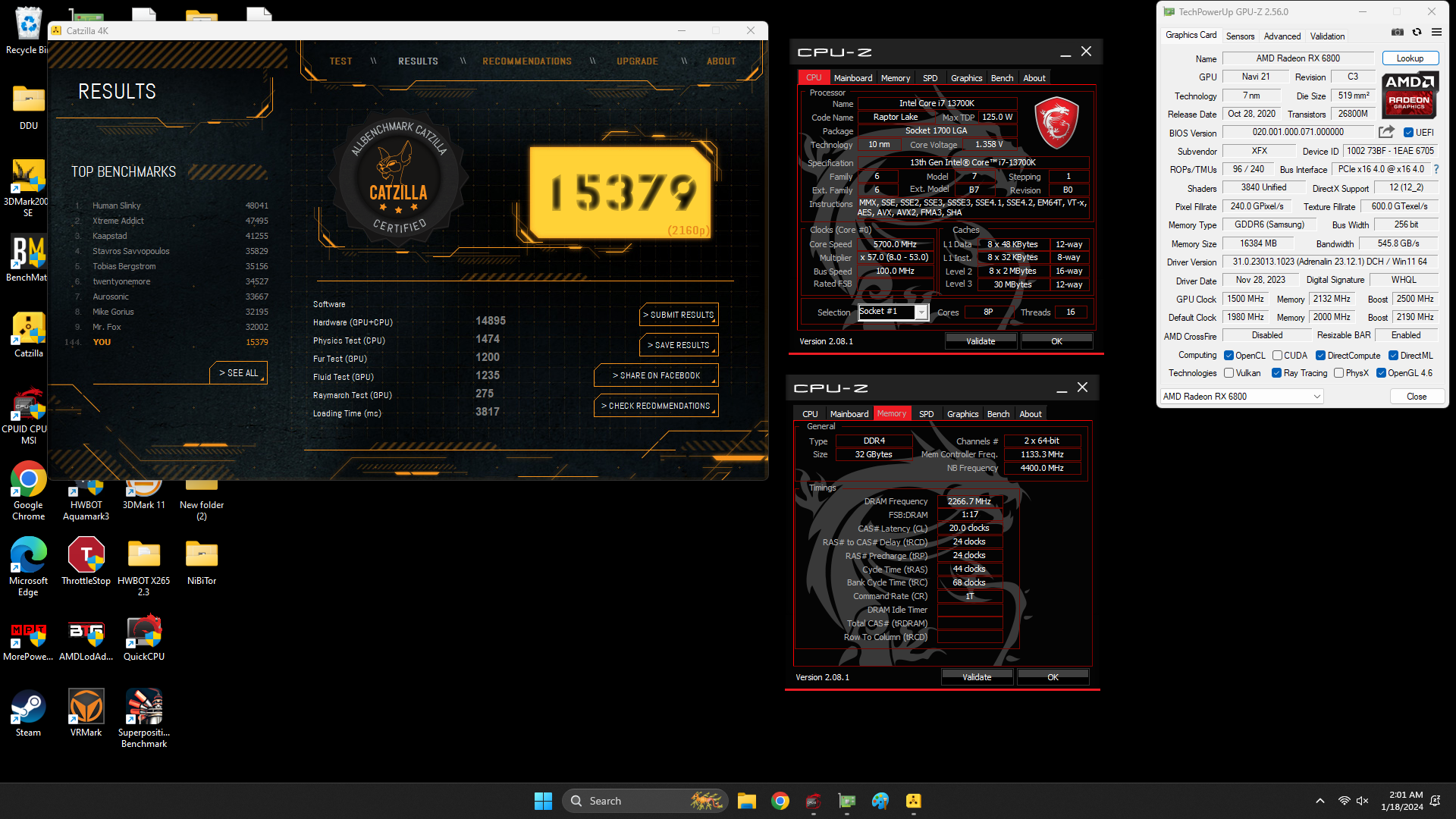
Task: Open SPD tab in lower CPU-Z window
Action: (x=926, y=414)
